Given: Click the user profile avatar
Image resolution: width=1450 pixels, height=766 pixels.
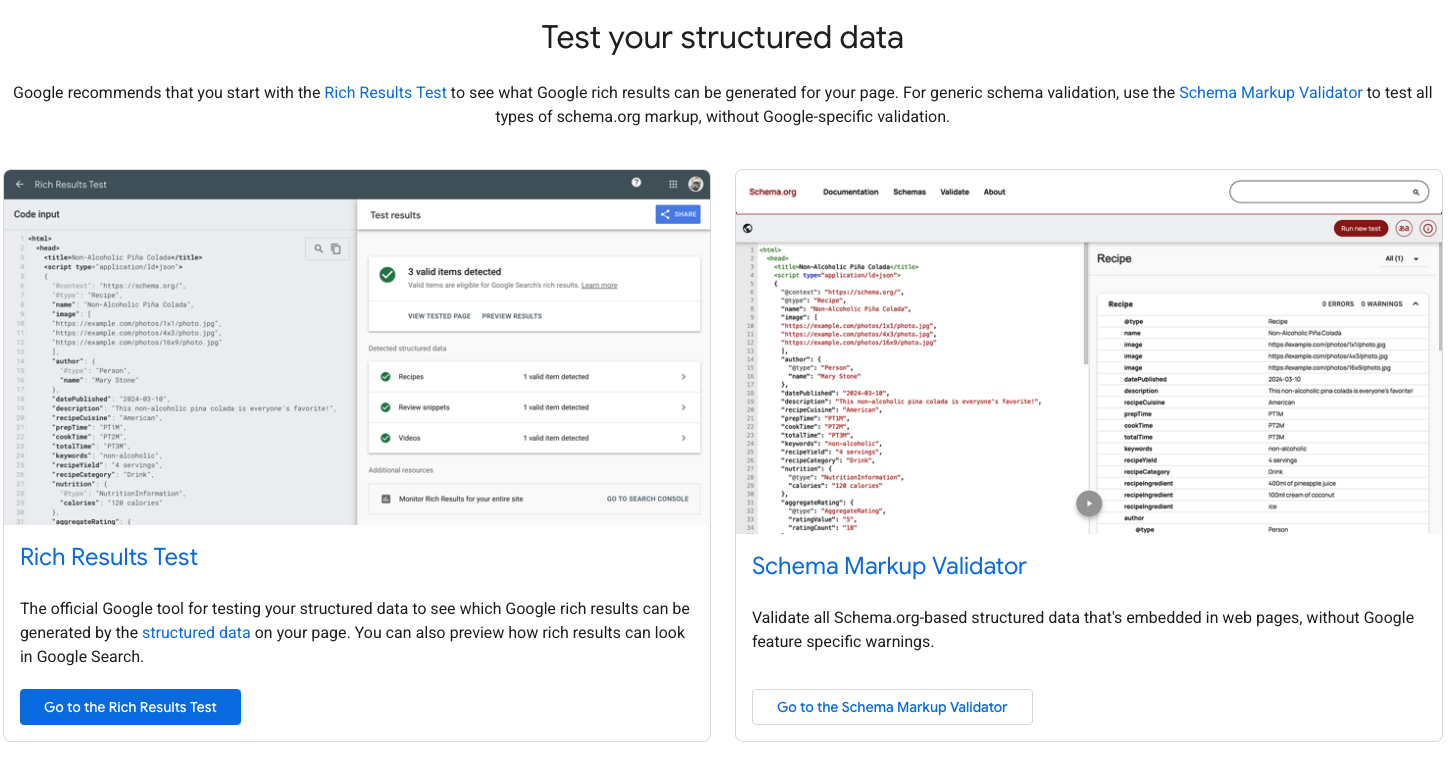Looking at the screenshot, I should [x=696, y=185].
